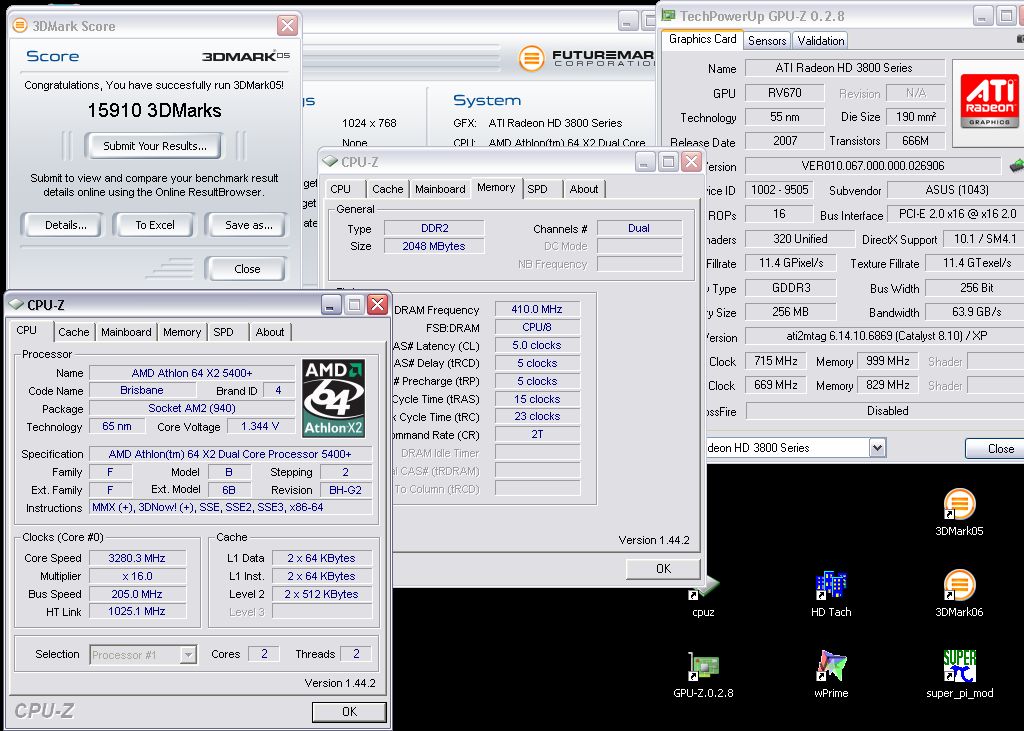Click the GPU field RV670 in GPU-Z
The height and width of the screenshot is (731, 1024).
784,93
